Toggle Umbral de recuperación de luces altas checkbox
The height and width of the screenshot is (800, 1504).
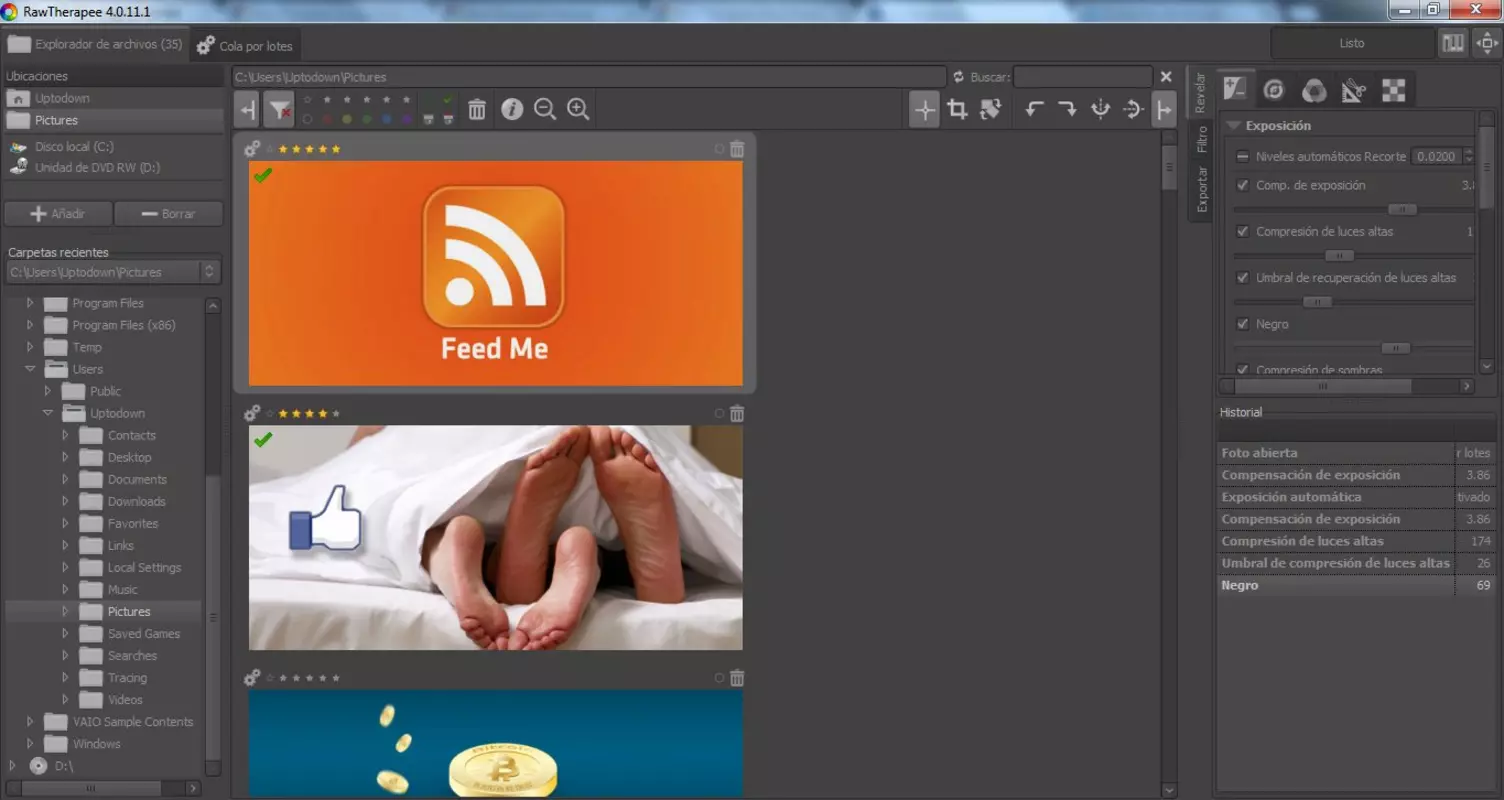coord(1242,277)
